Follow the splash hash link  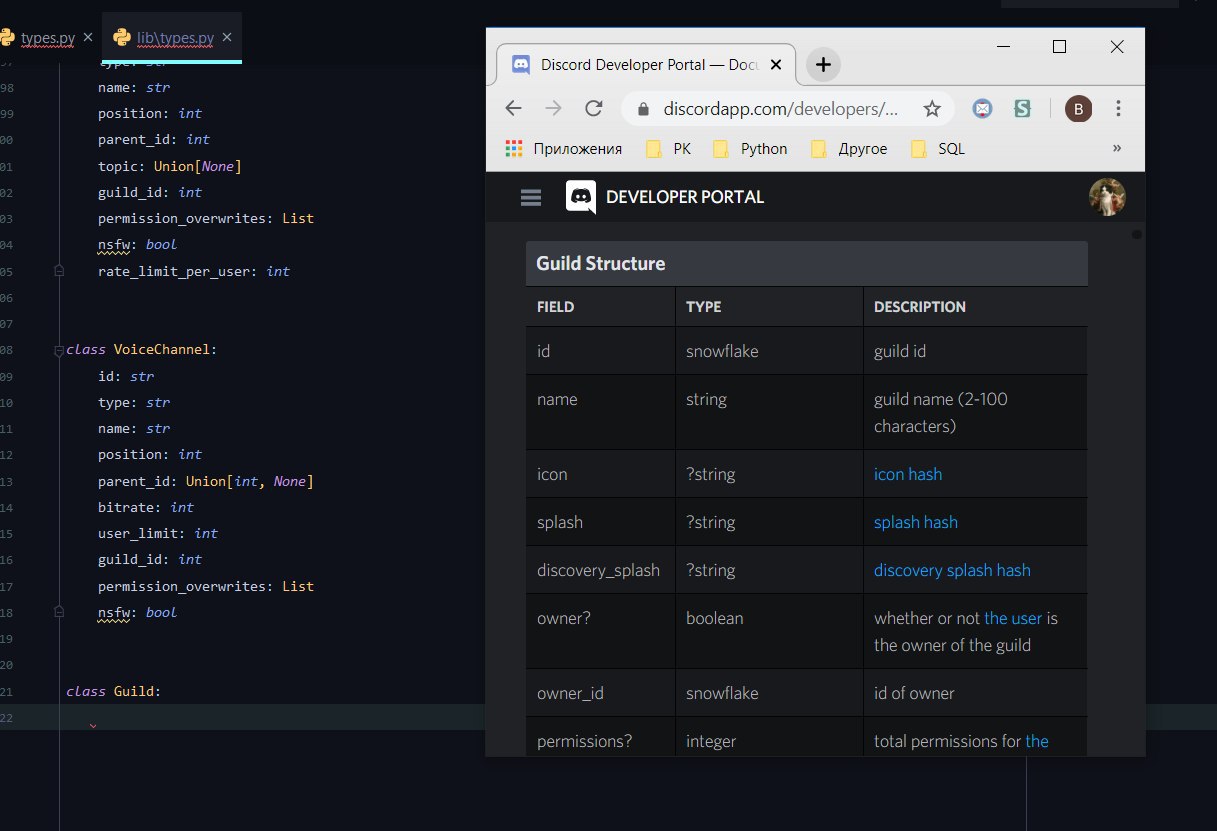pos(916,522)
